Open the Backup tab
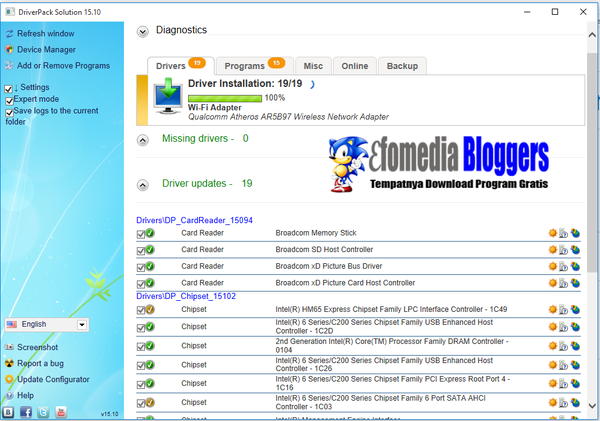The height and width of the screenshot is (421, 600). (402, 66)
